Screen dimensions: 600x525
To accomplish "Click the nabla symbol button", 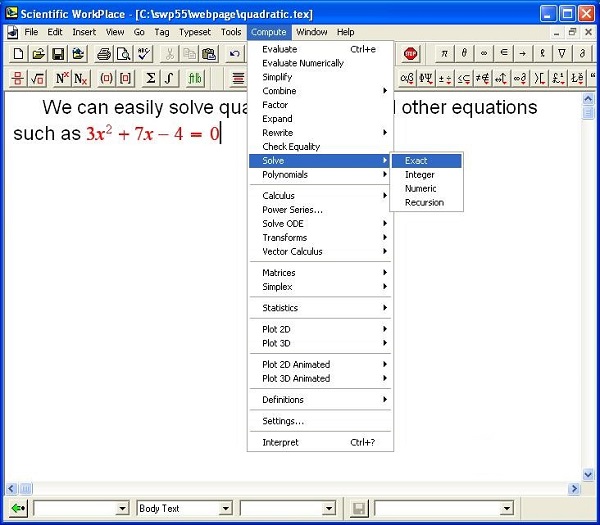I will coord(562,54).
